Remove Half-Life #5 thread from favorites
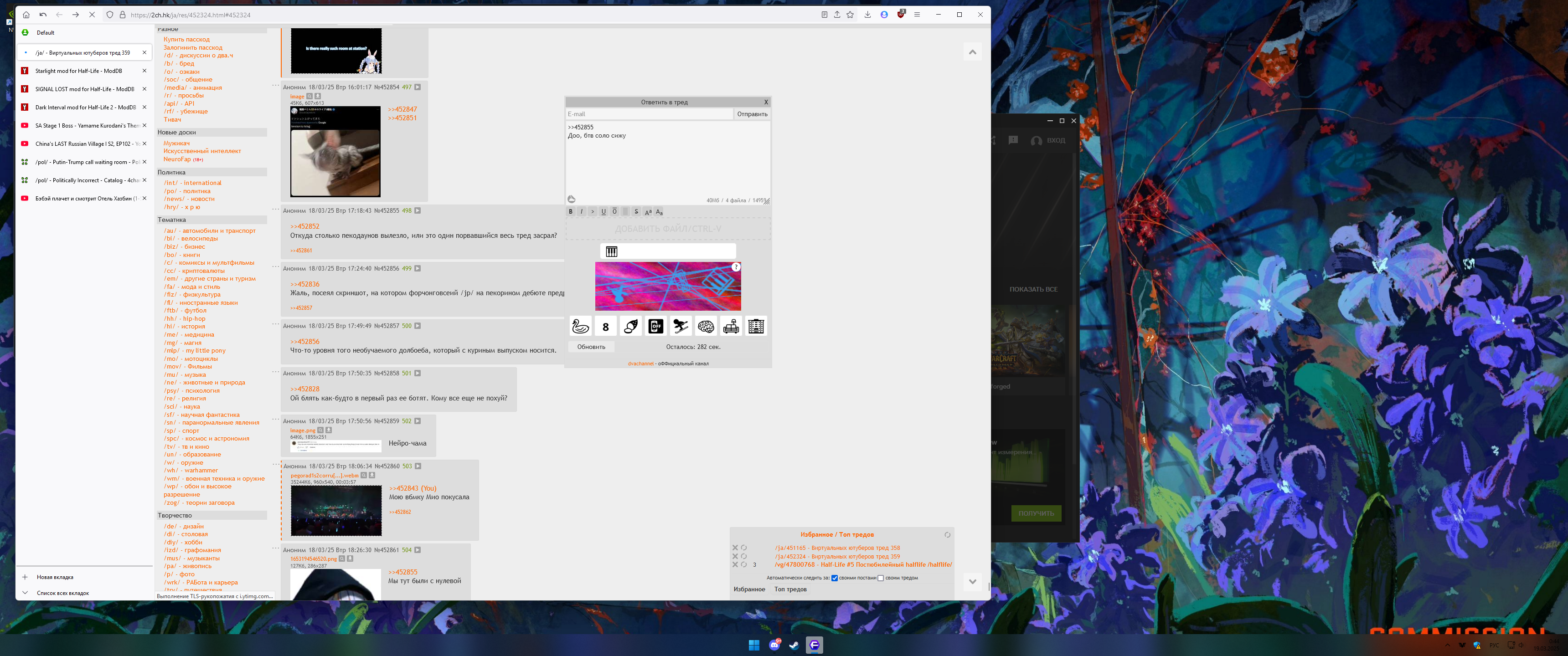 coord(735,565)
